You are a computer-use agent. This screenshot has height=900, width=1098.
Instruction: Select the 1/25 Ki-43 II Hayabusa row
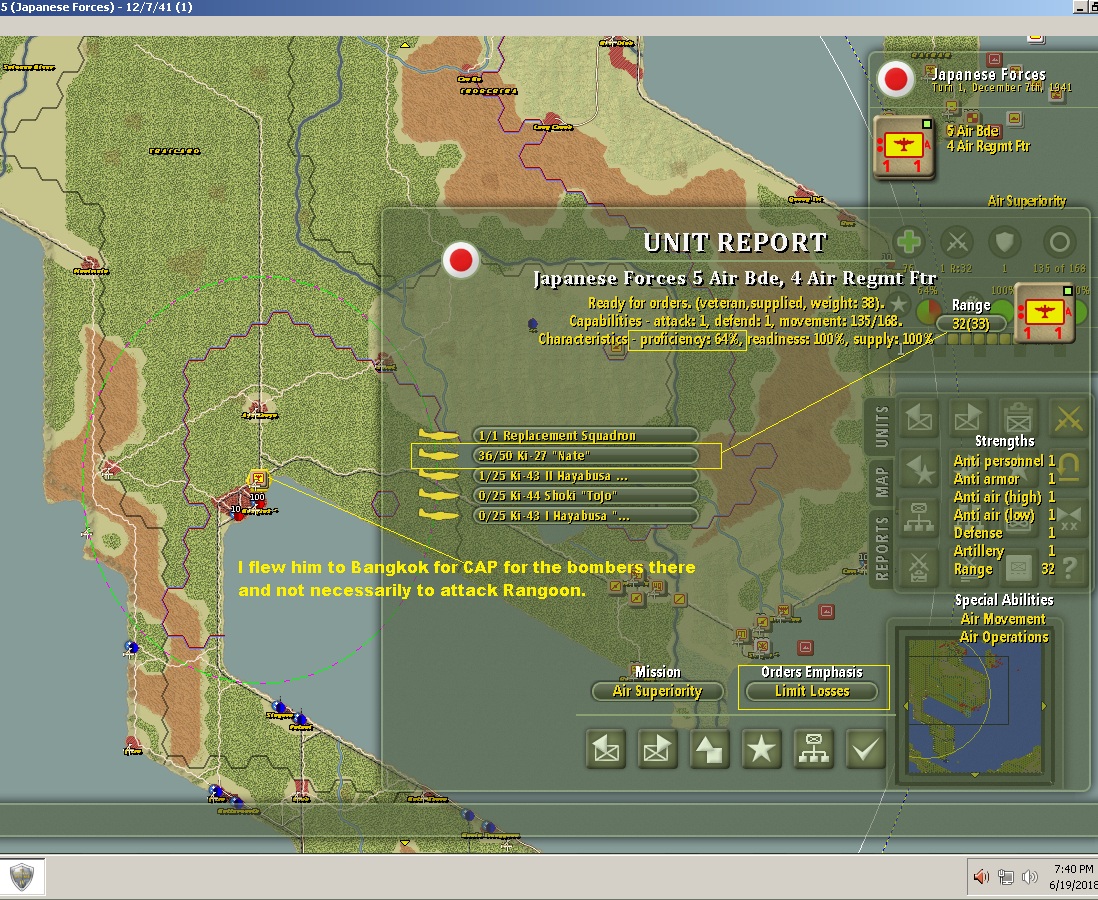(x=585, y=476)
